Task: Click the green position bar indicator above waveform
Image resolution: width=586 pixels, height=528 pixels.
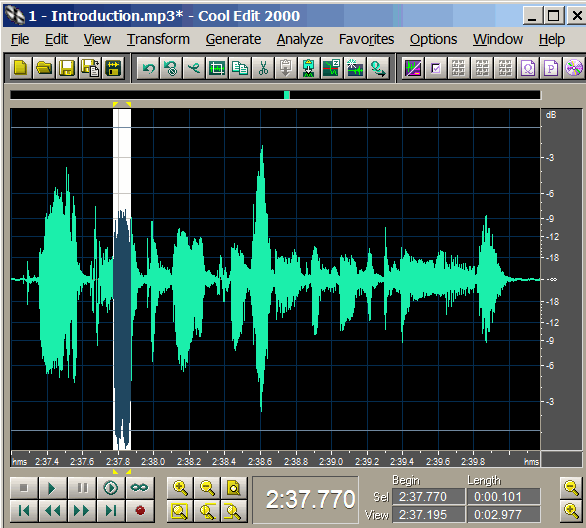Action: 287,95
